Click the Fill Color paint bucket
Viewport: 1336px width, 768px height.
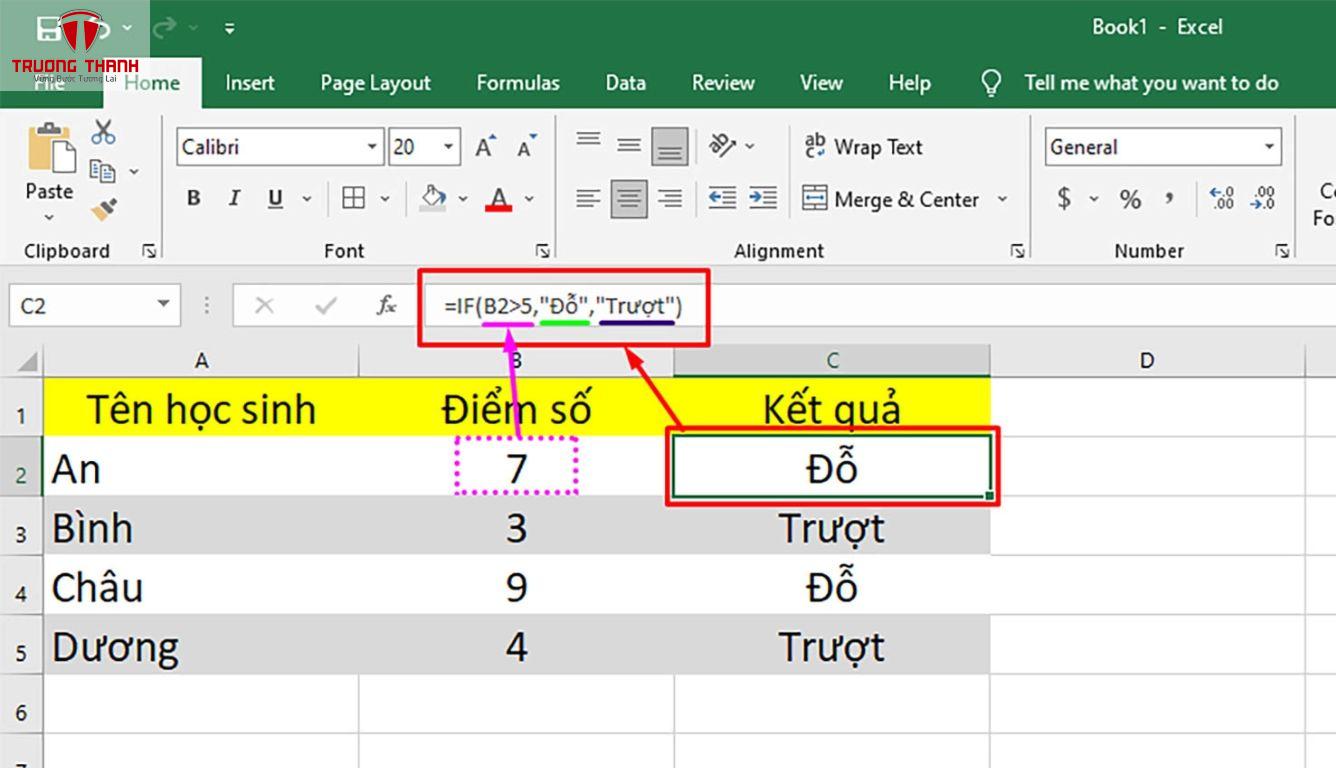pyautogui.click(x=433, y=198)
